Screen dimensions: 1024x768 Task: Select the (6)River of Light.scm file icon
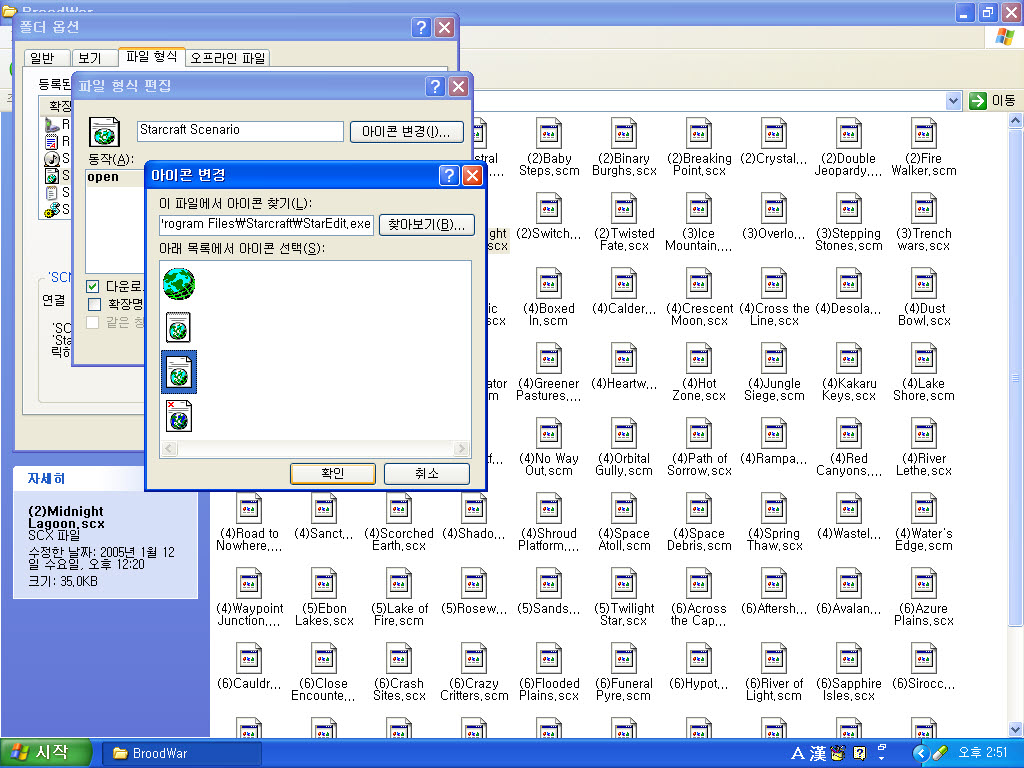[x=774, y=660]
